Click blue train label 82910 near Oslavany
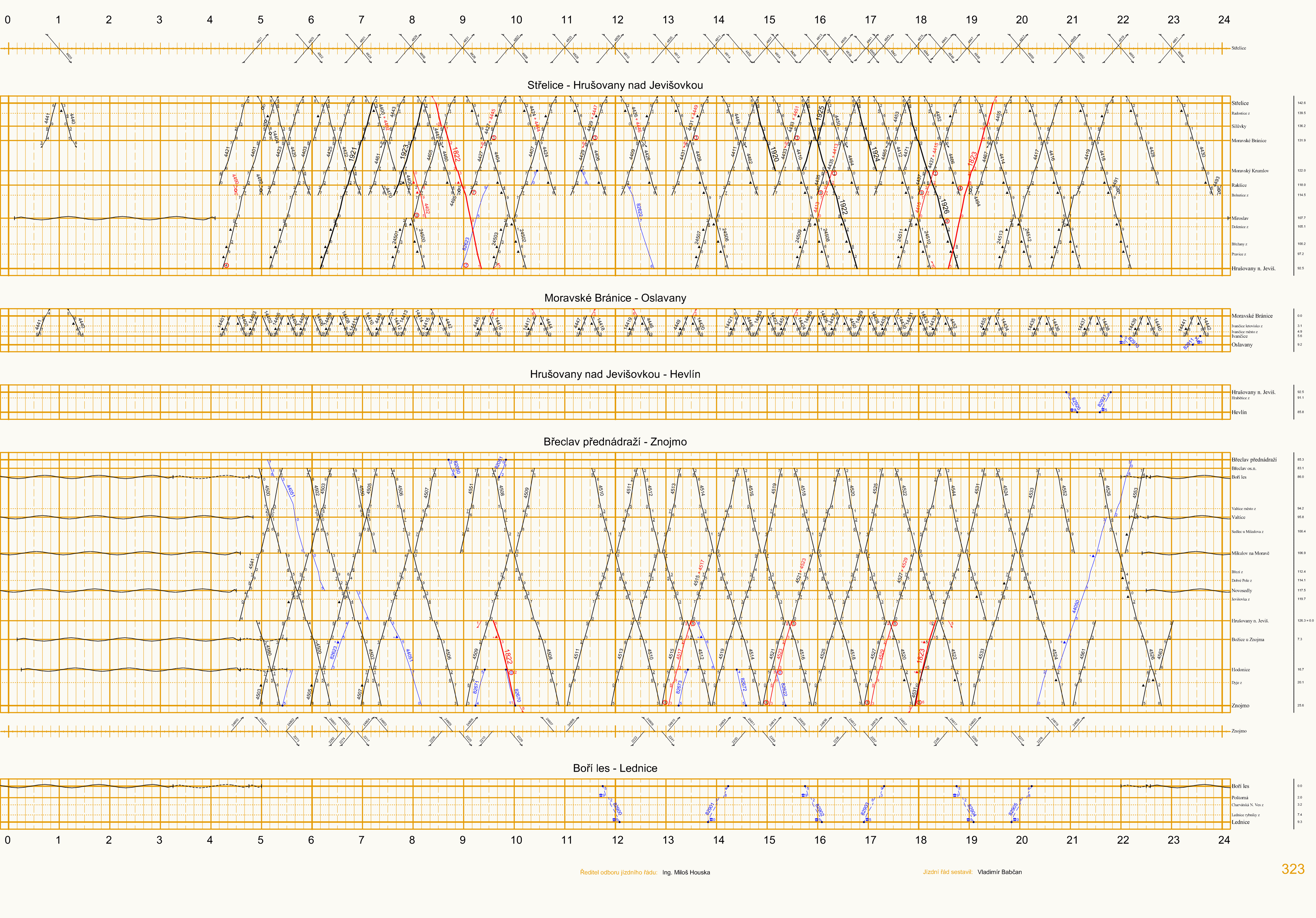Image resolution: width=1316 pixels, height=918 pixels. 1133,342
